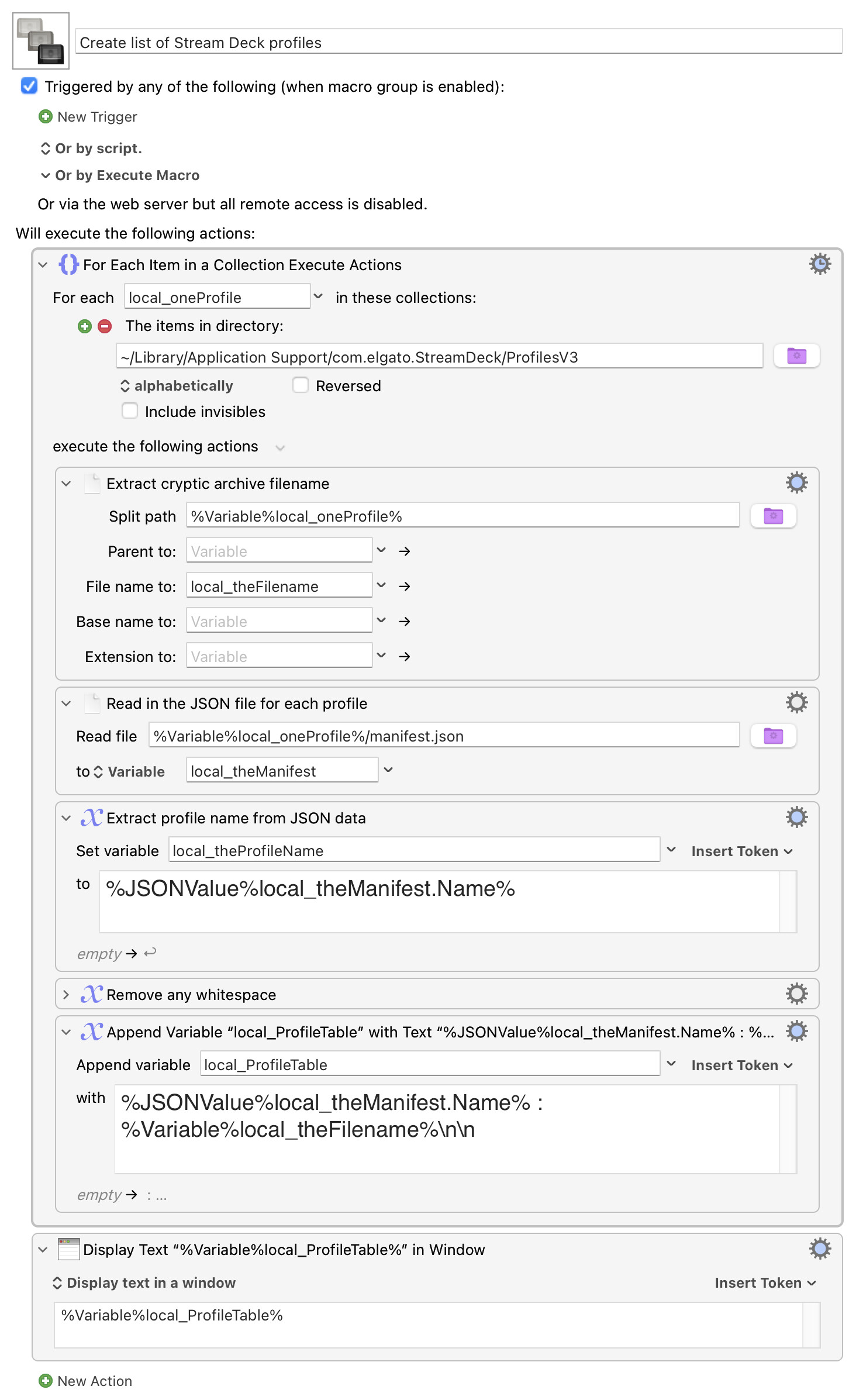The image size is (856, 1400).
Task: Open the Display text in a window menu
Action: 144,1283
